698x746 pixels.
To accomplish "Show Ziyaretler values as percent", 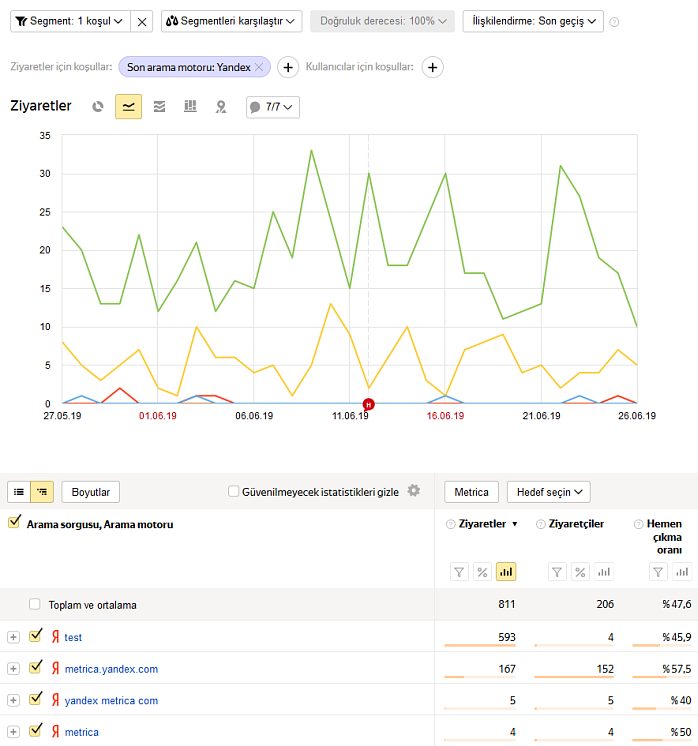I will pyautogui.click(x=482, y=572).
